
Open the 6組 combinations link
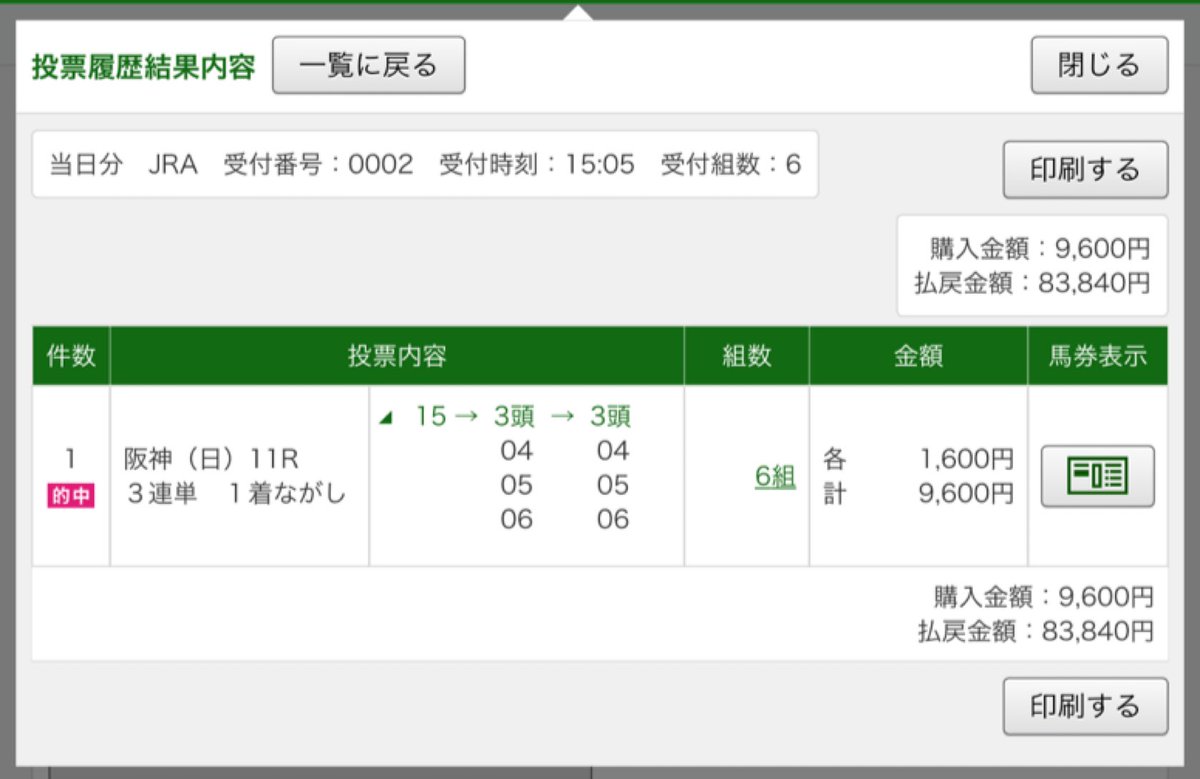coord(775,477)
